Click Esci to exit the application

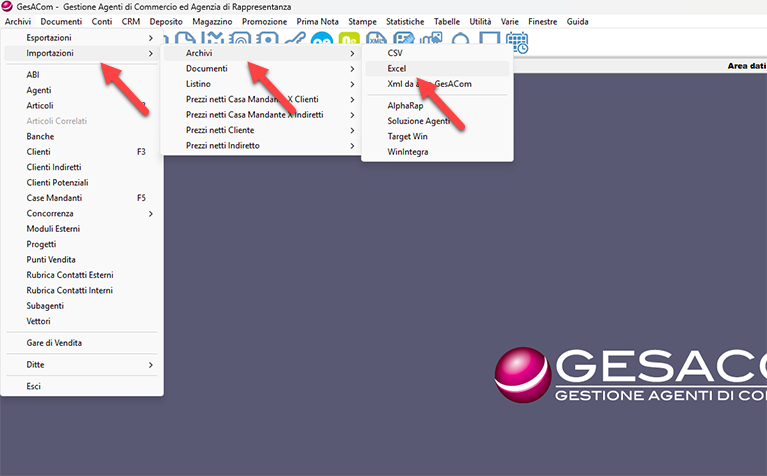click(x=34, y=386)
